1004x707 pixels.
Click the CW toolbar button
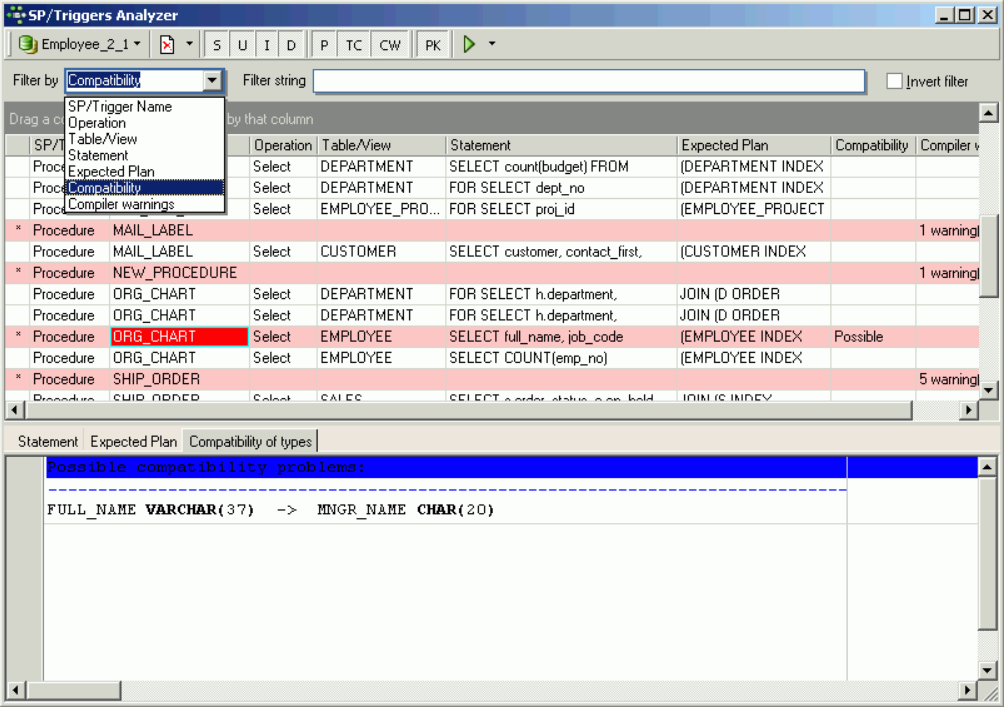tap(389, 45)
